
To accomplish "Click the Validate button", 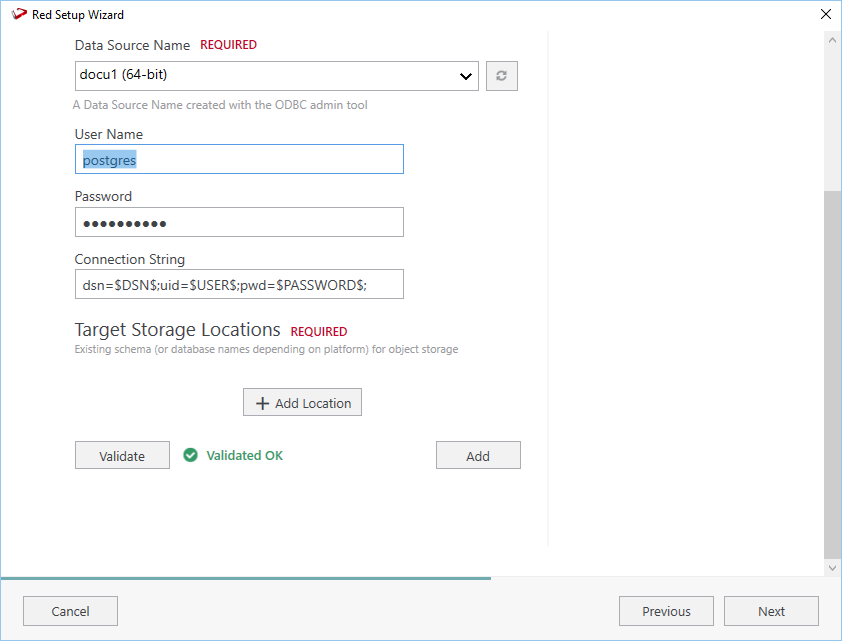I will (122, 455).
